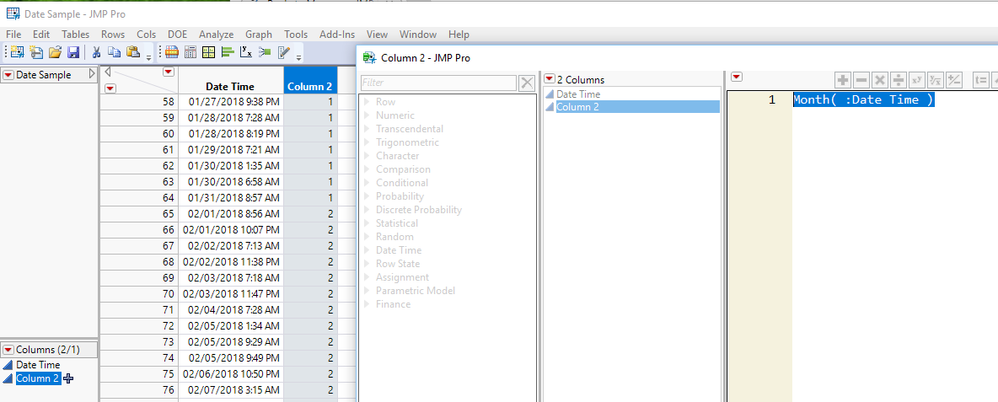Click the multiply operator button in formula editor
Viewport: 998px width, 402px height.
click(x=880, y=80)
